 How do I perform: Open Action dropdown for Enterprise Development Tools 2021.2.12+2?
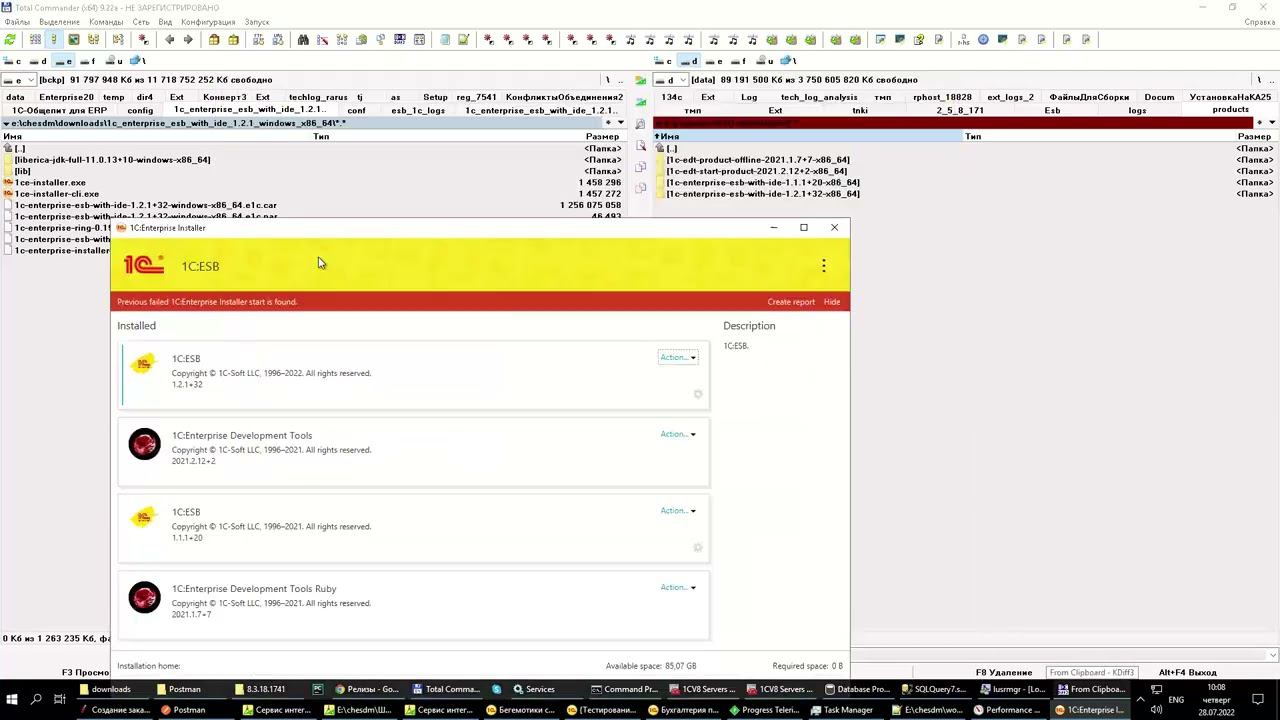coord(678,434)
